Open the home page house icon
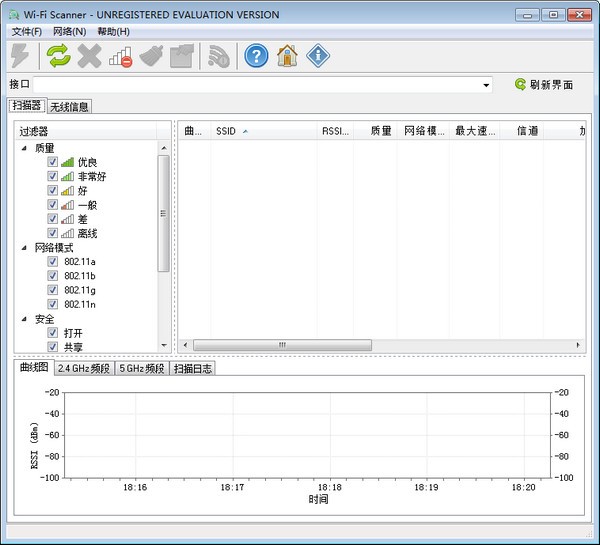This screenshot has height=545, width=600. (x=287, y=56)
